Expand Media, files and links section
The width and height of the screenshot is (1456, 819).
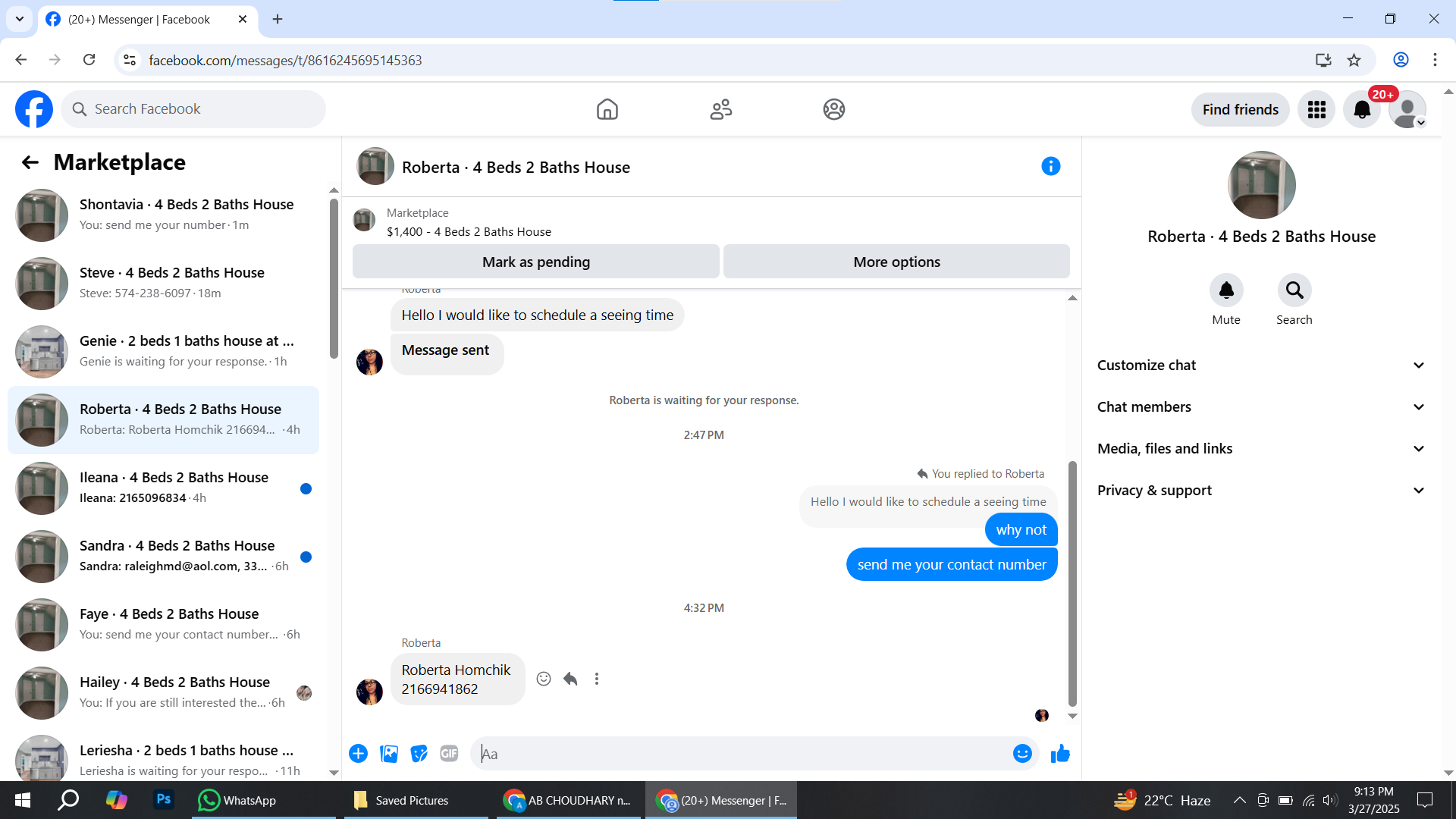pyautogui.click(x=1261, y=449)
